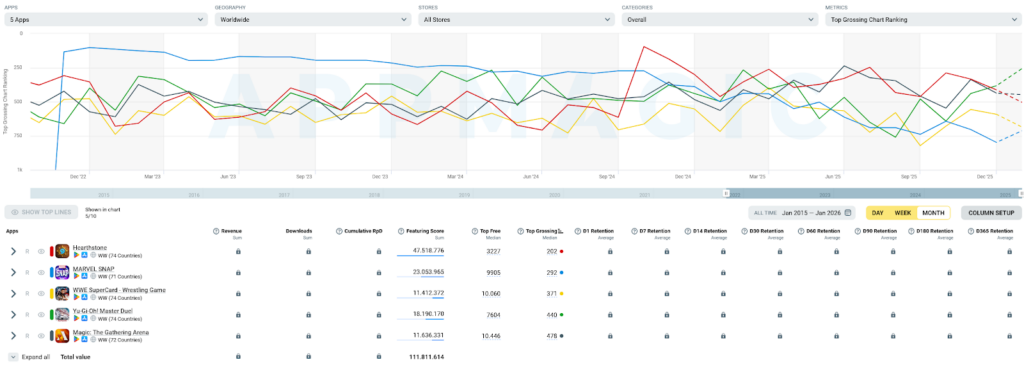Click the D7 Retention lock icon for Hearthstone
The image size is (1024, 374).
pos(667,251)
